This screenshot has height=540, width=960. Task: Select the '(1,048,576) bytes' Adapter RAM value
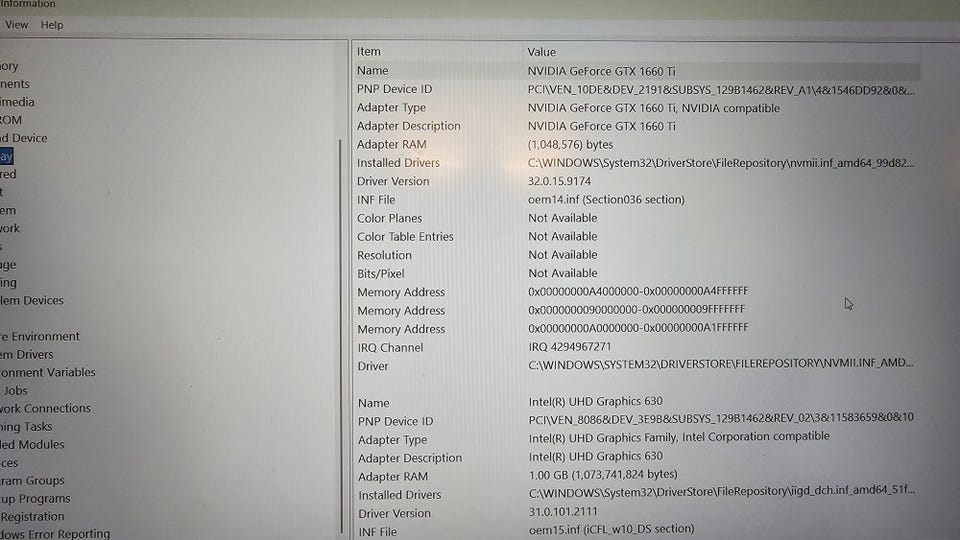click(570, 144)
